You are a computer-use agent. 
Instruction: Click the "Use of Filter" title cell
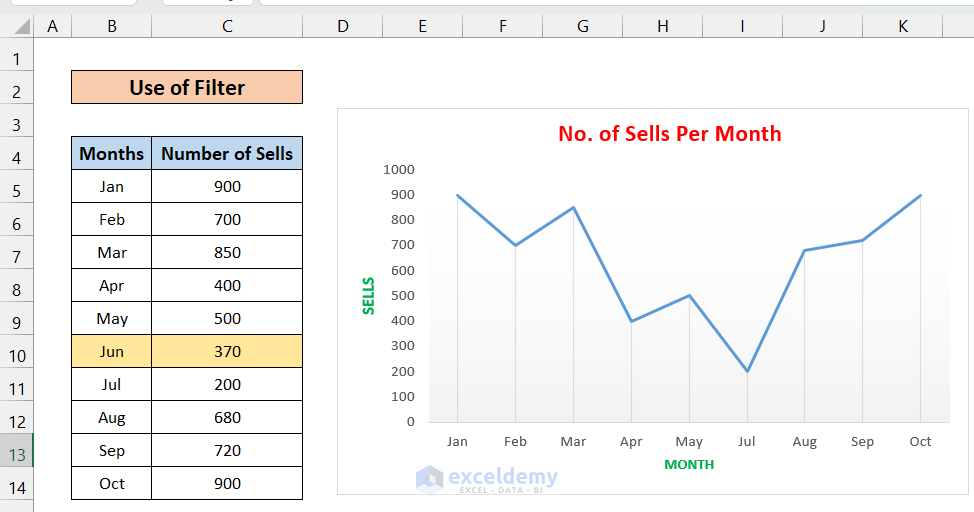187,88
